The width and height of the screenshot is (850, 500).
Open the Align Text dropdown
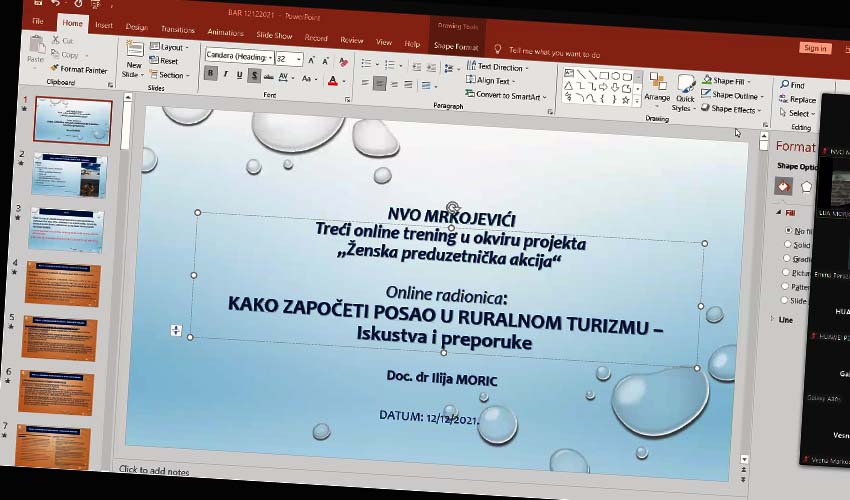(x=490, y=80)
